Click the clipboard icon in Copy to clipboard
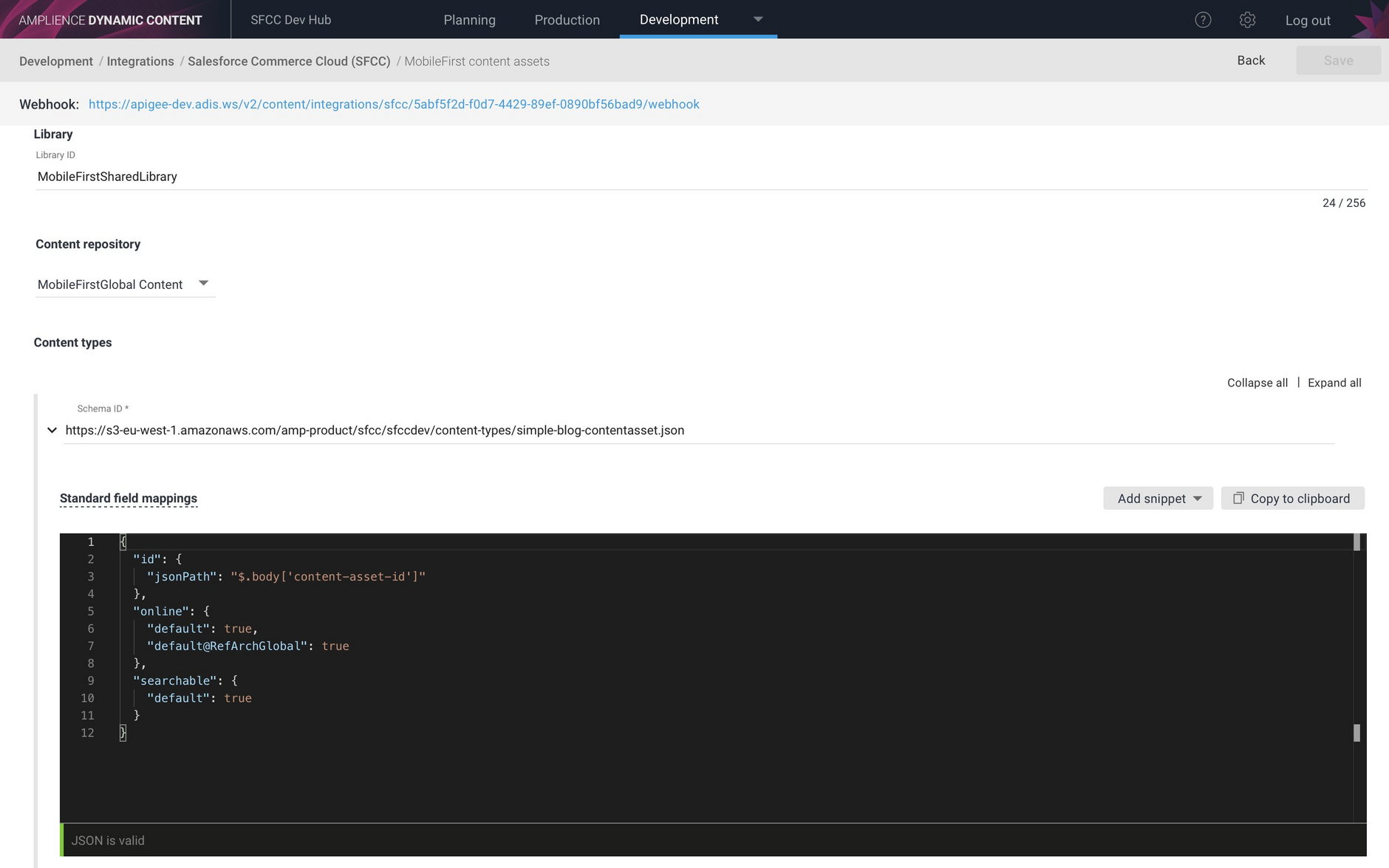This screenshot has height=868, width=1389. 1238,498
